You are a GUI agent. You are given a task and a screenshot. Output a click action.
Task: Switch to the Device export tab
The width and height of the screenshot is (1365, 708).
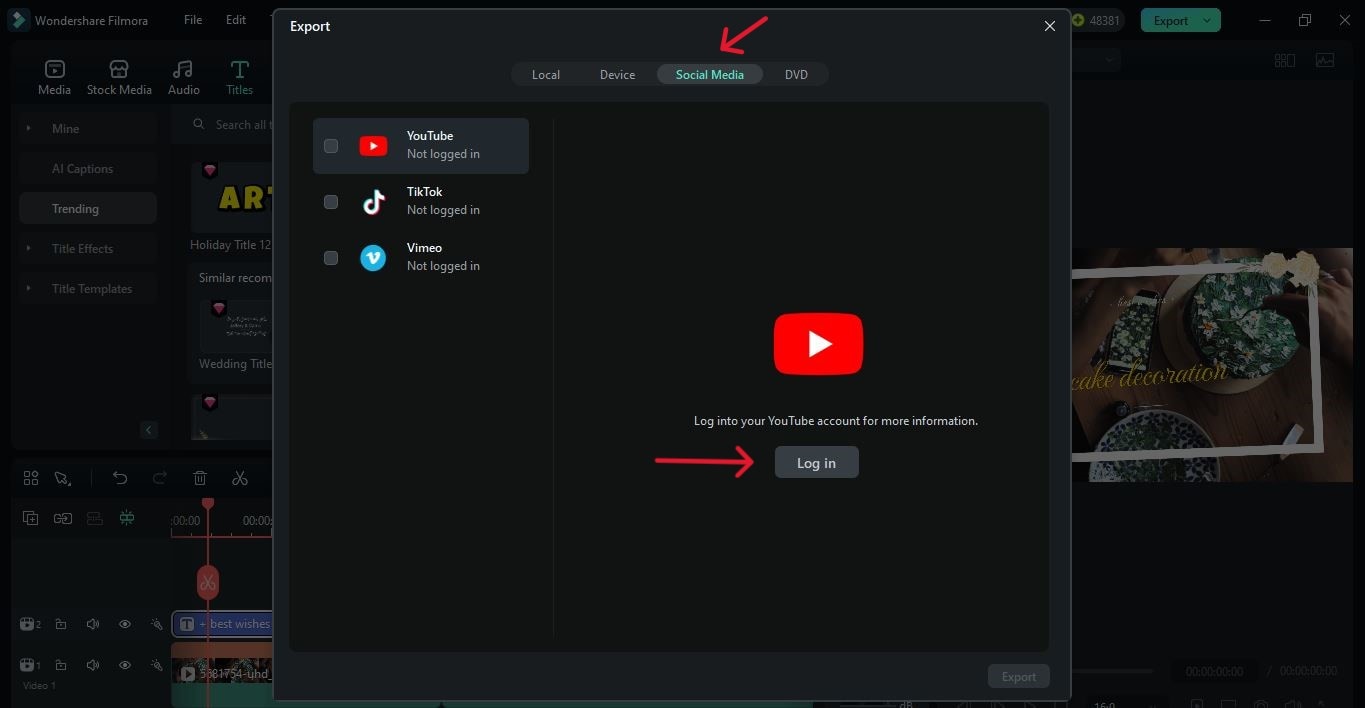(x=617, y=74)
